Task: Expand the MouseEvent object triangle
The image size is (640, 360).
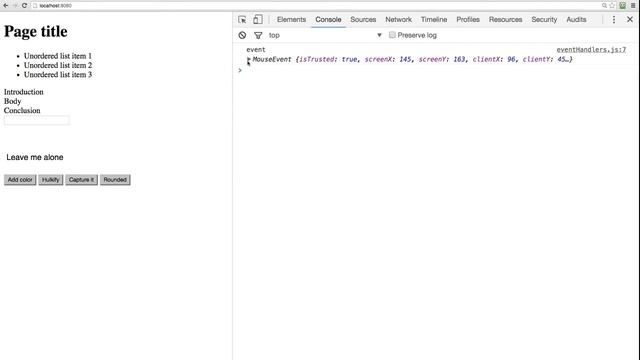Action: coord(249,60)
